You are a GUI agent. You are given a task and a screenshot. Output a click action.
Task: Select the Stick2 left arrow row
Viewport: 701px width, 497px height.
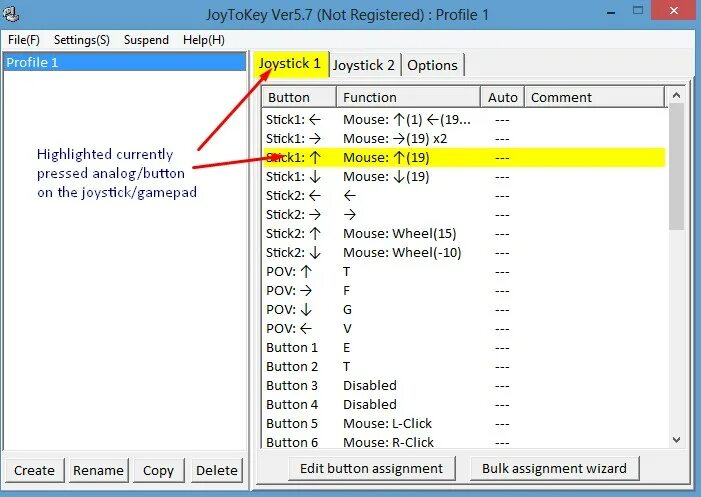tap(465, 196)
